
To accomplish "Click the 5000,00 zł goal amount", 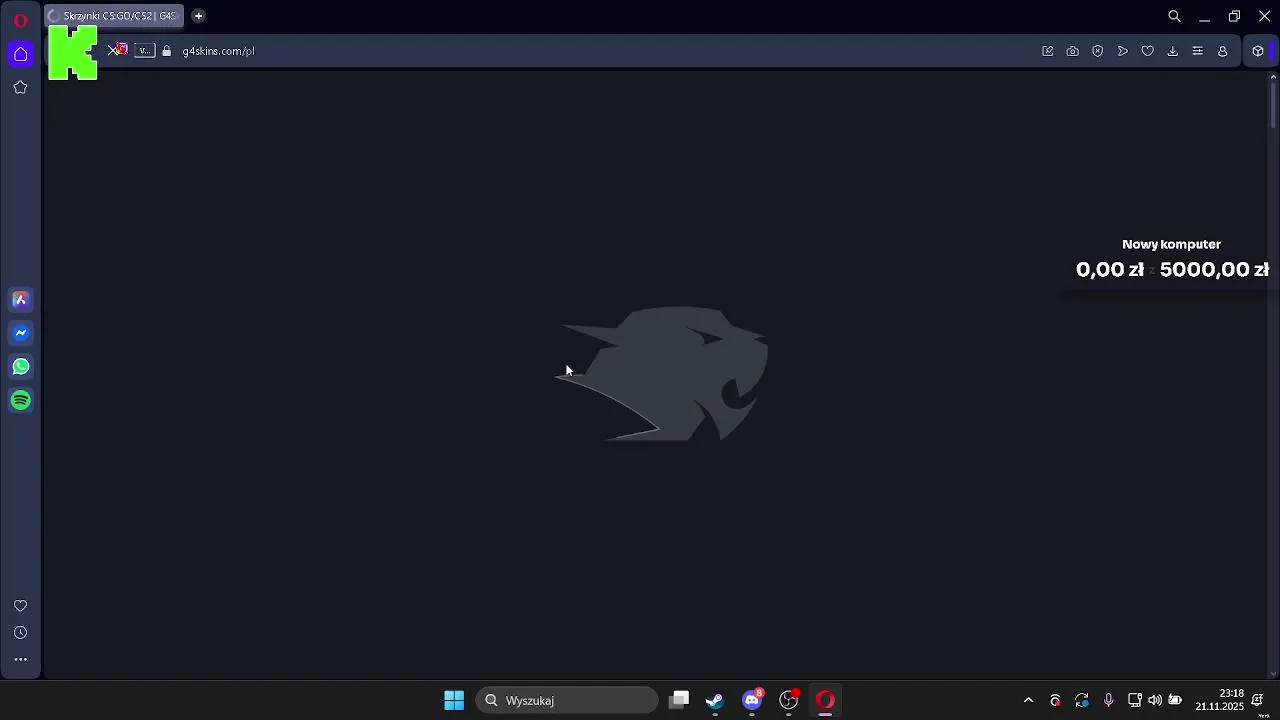I will (1214, 269).
